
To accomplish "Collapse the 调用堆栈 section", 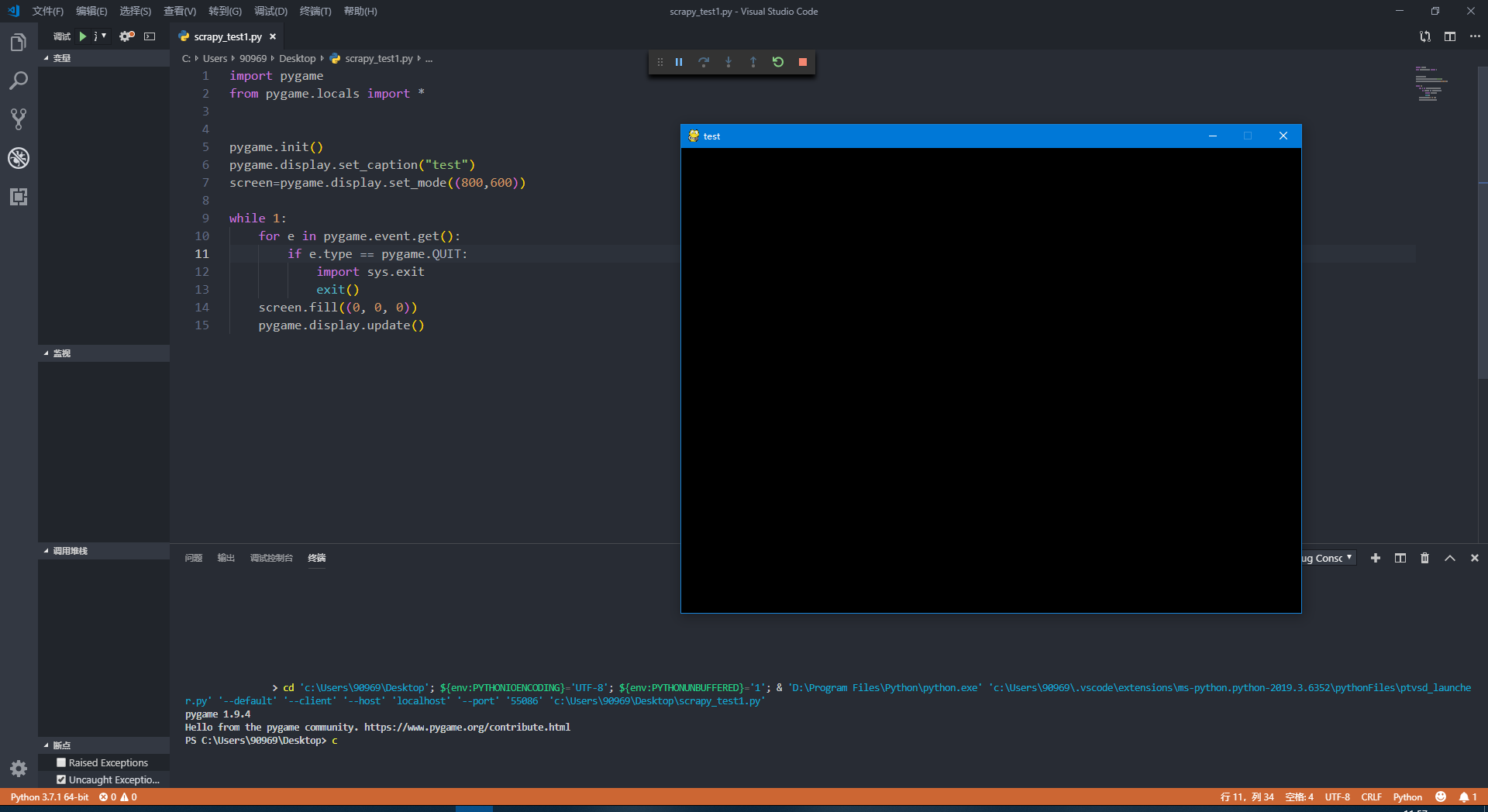I will click(104, 551).
